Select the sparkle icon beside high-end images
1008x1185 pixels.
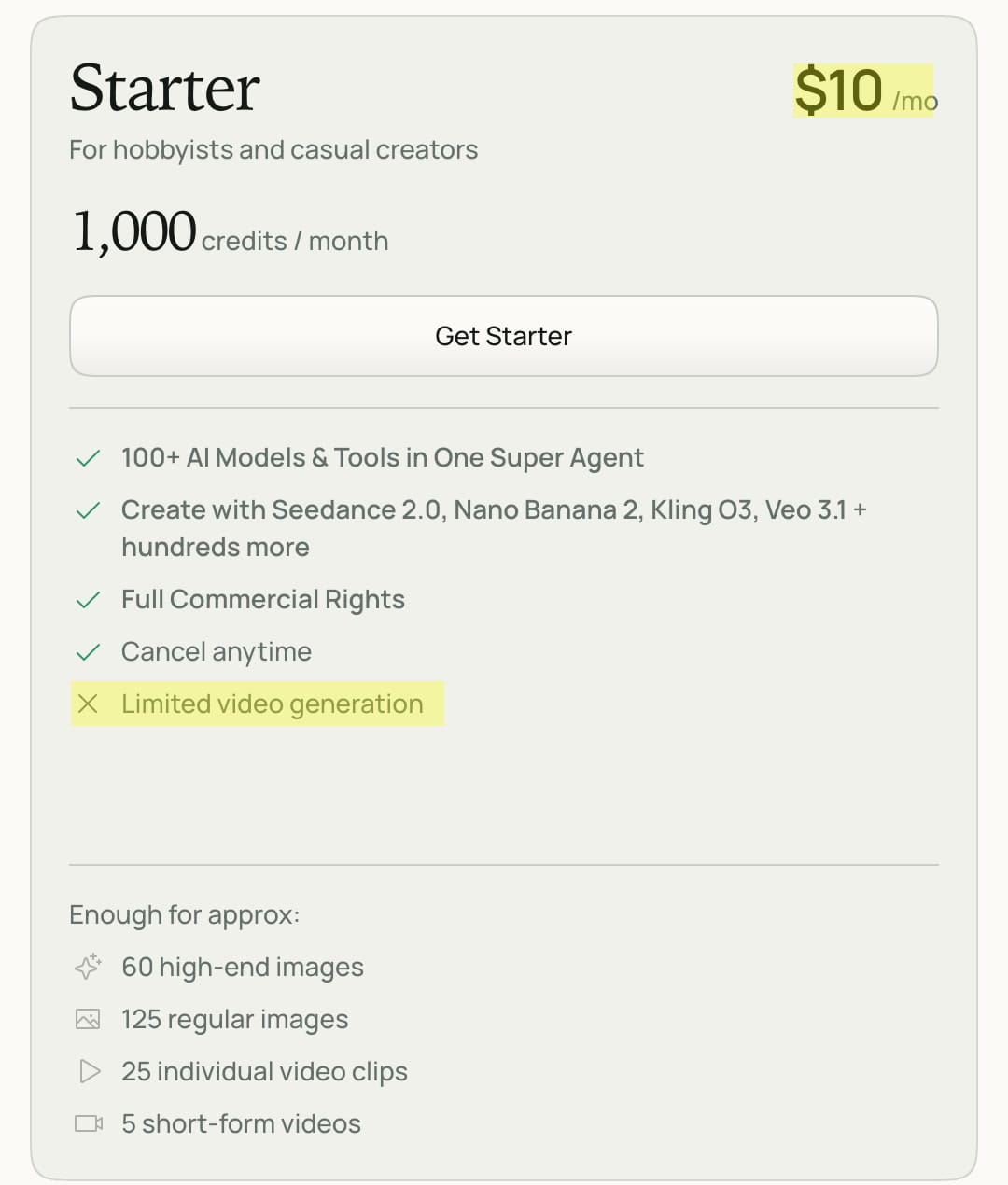(88, 967)
